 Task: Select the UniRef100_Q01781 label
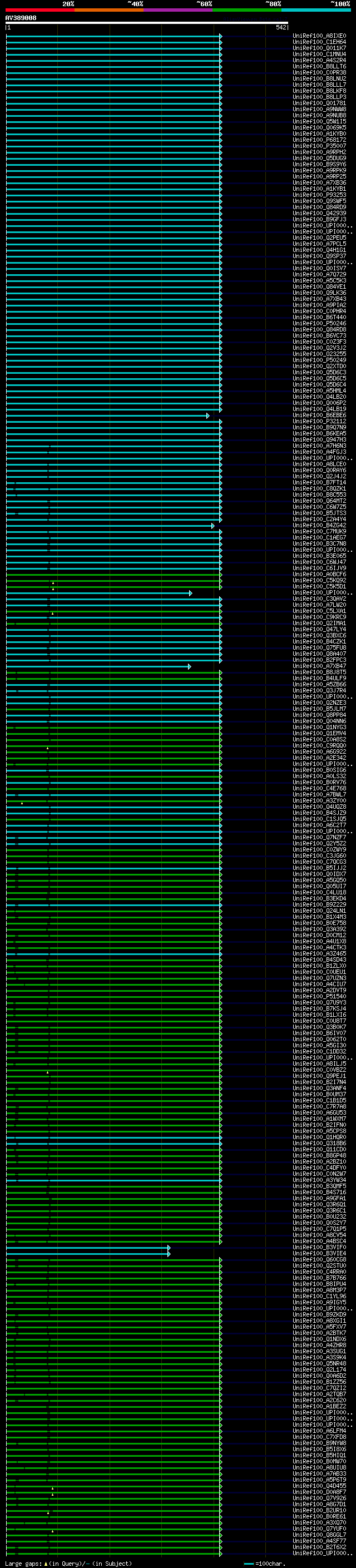pos(319,103)
